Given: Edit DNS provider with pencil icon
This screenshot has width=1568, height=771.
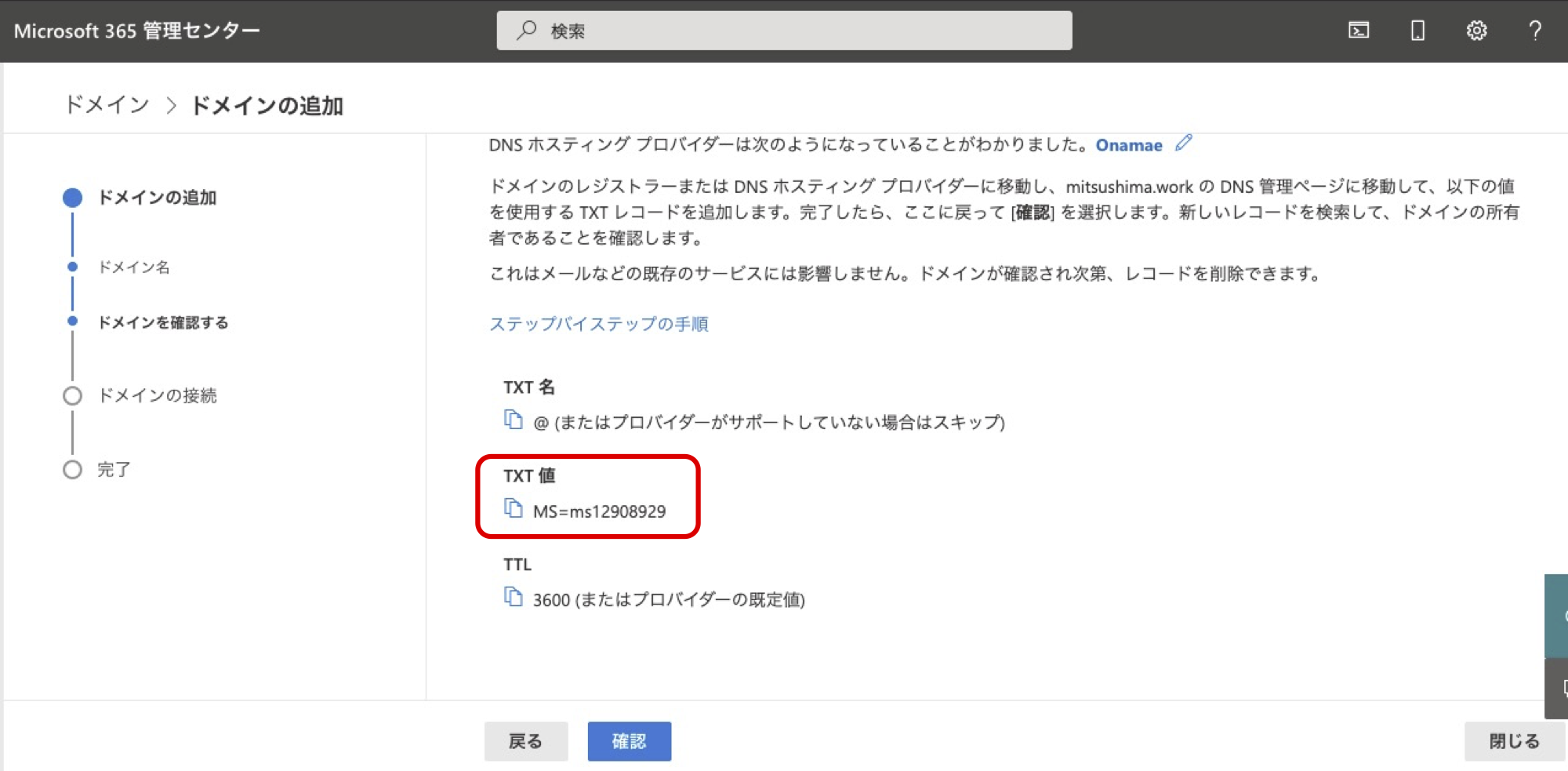Looking at the screenshot, I should pos(1184,143).
